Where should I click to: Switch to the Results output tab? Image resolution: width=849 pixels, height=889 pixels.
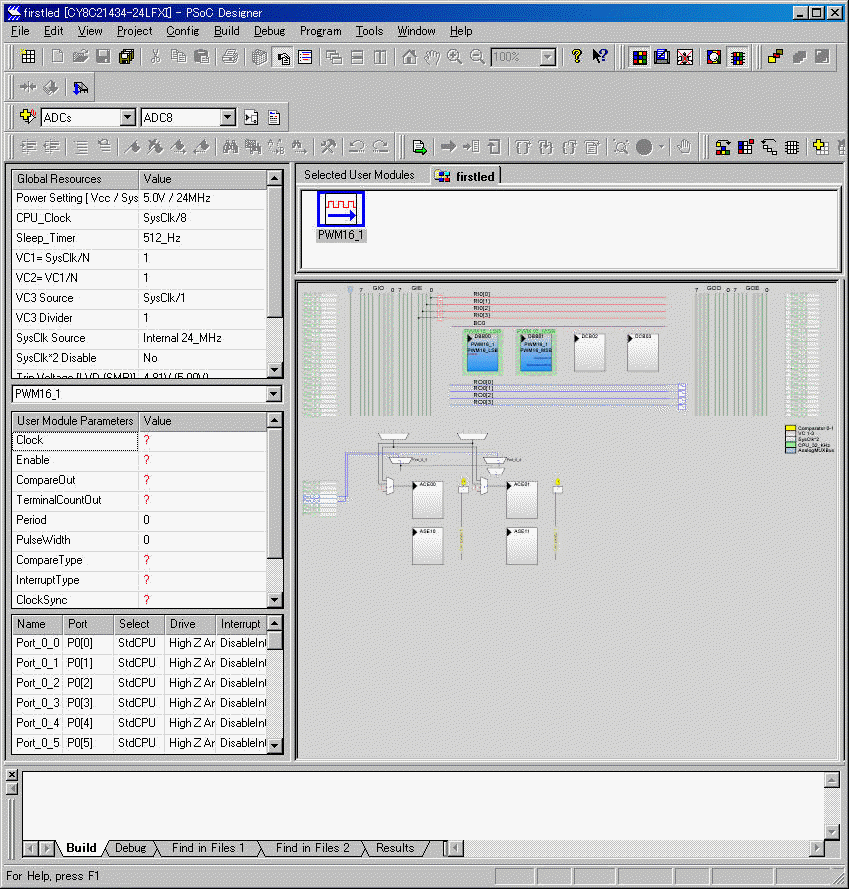pyautogui.click(x=395, y=848)
